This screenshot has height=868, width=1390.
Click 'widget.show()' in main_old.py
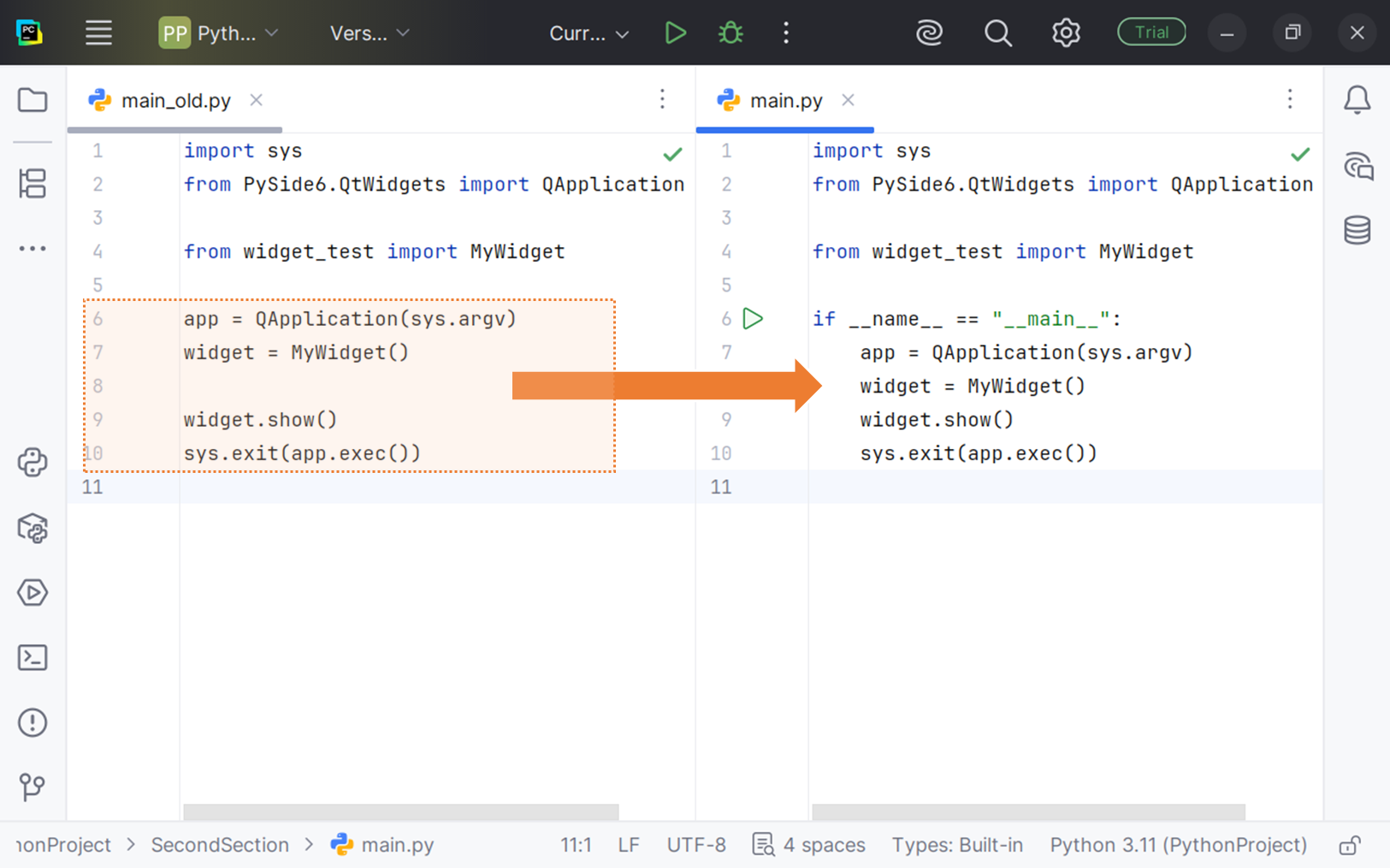coord(260,420)
